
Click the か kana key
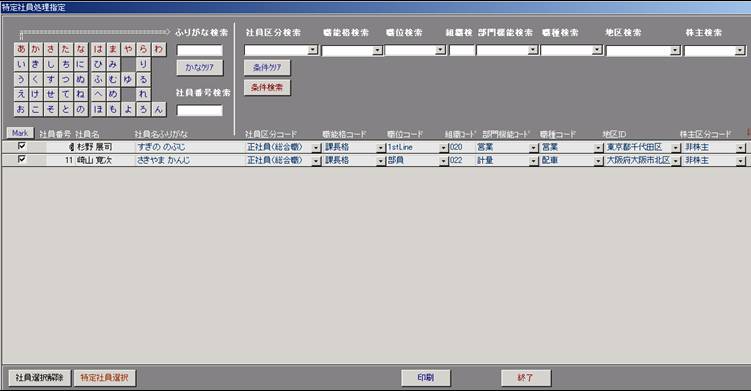[36, 49]
